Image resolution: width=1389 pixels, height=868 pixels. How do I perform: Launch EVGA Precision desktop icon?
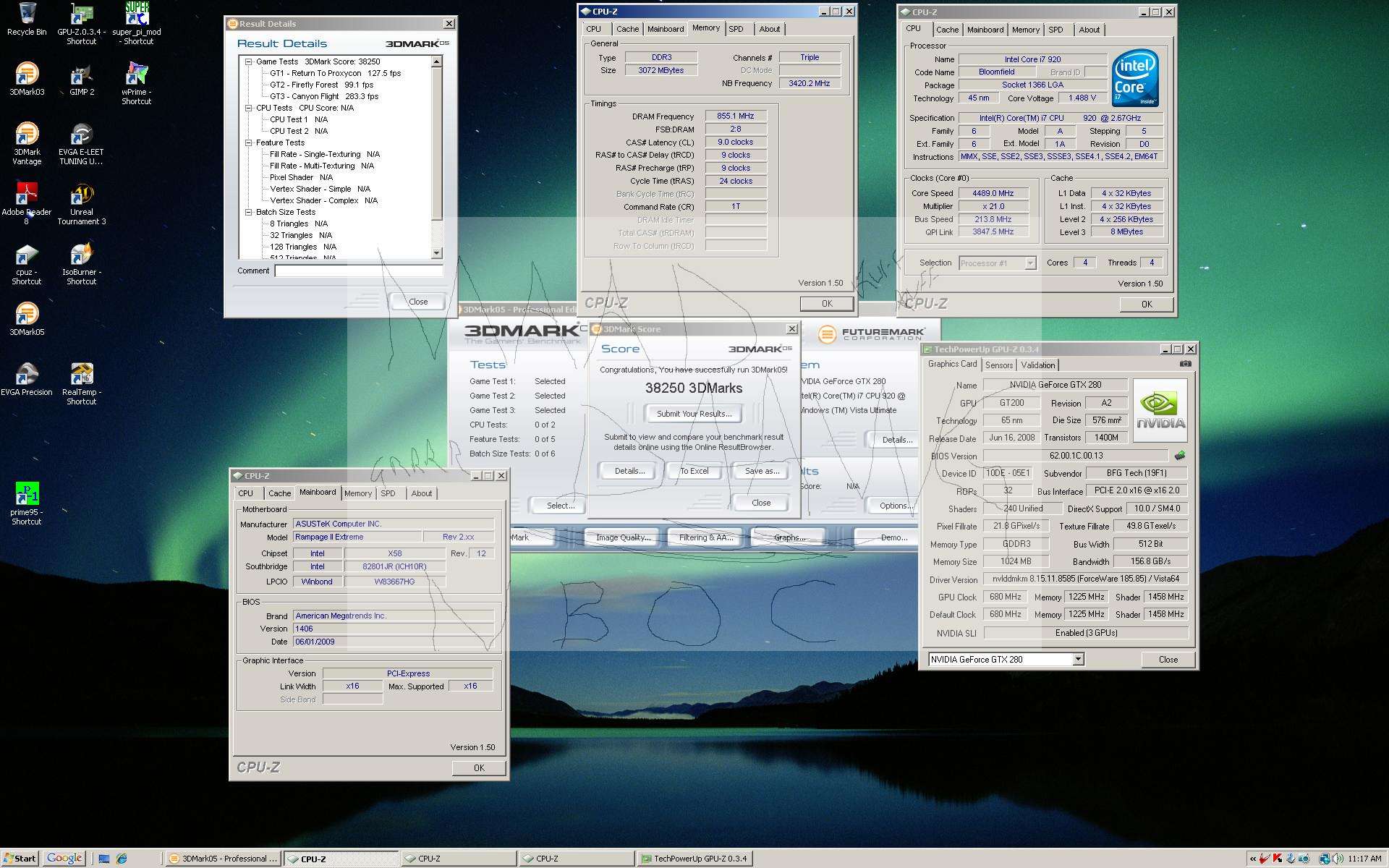coord(27,380)
